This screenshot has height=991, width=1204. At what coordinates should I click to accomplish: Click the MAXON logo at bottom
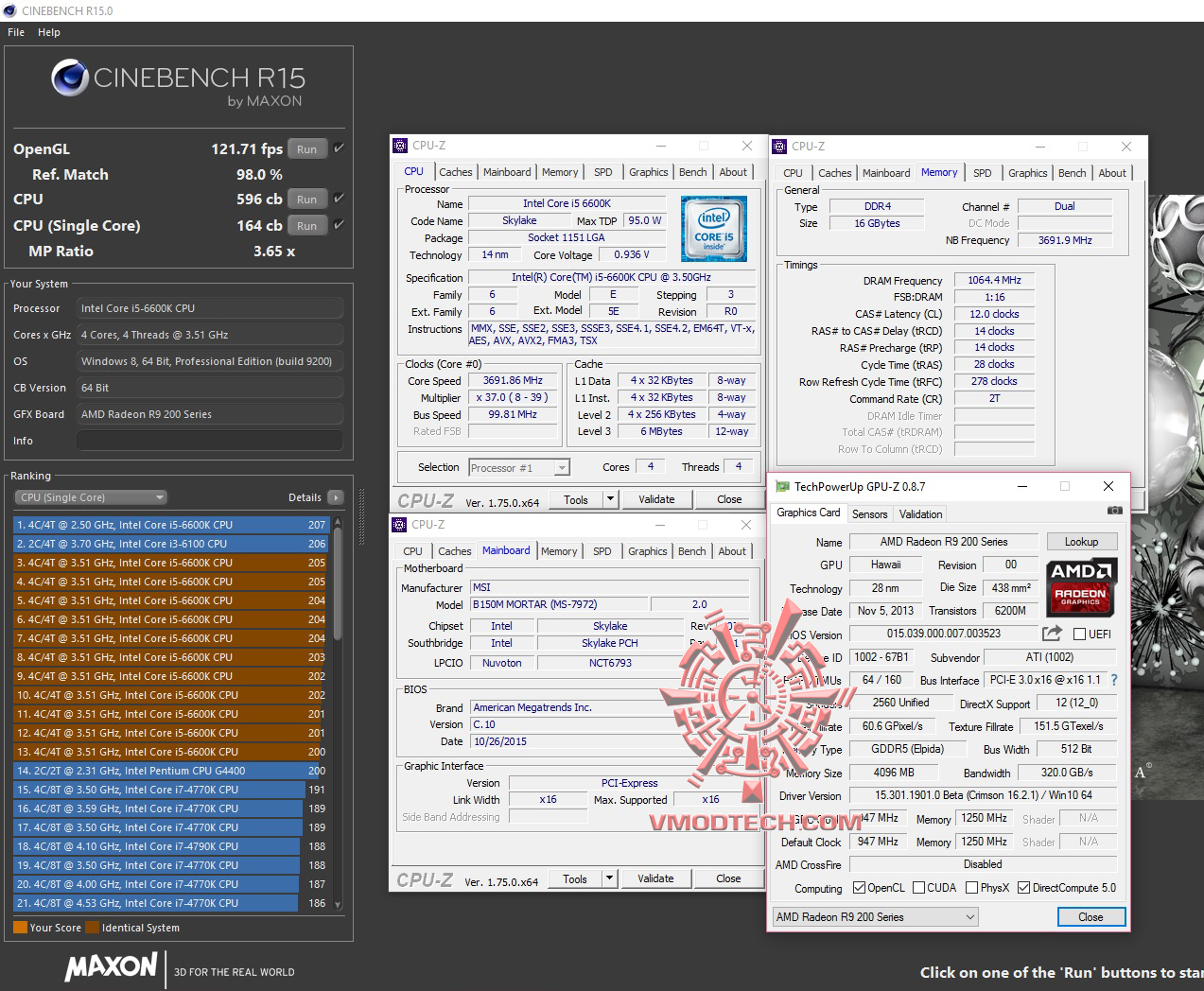coord(112,966)
